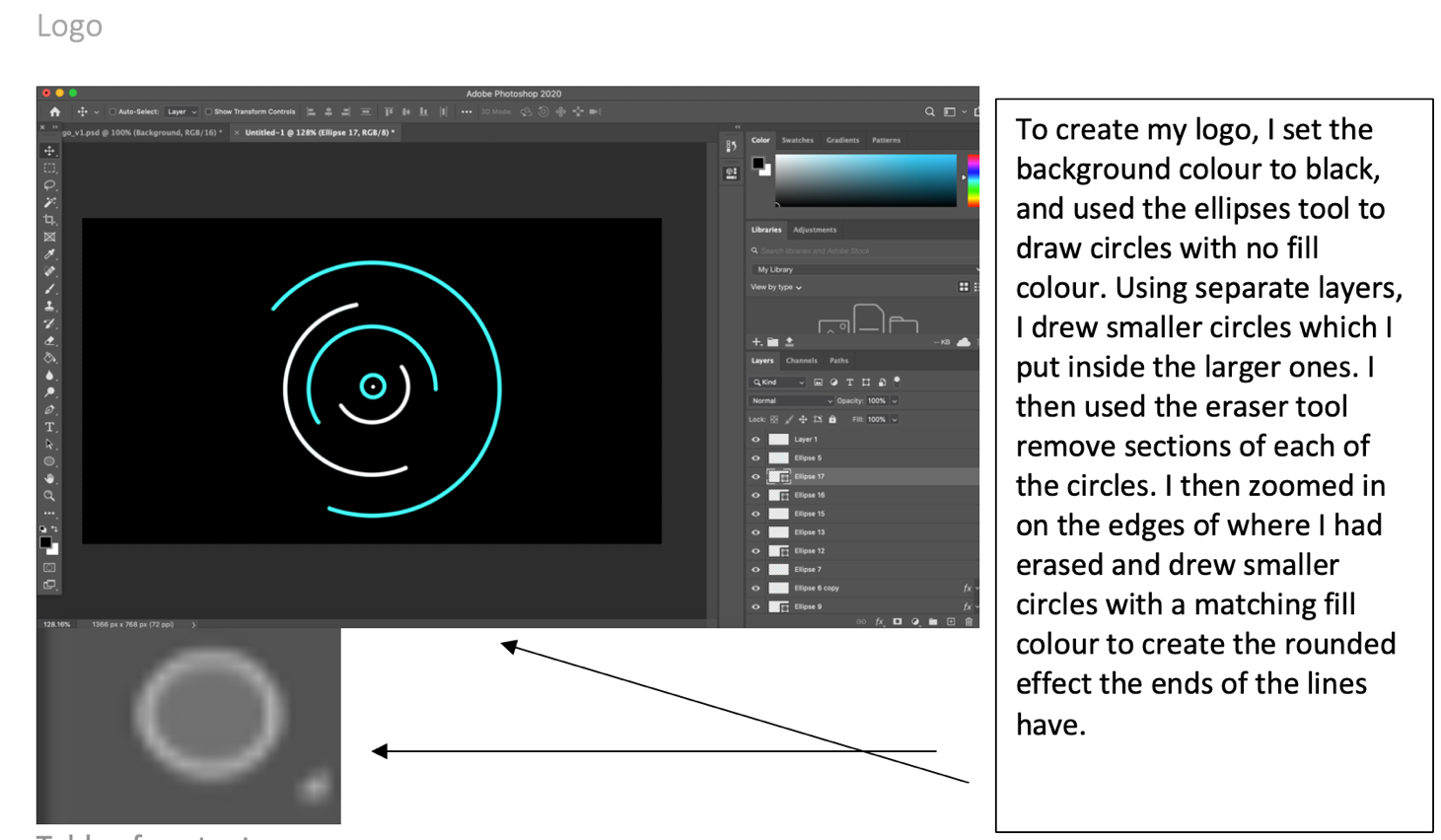Select the Eyedropper tool
Image resolution: width=1441 pixels, height=840 pixels.
click(49, 254)
